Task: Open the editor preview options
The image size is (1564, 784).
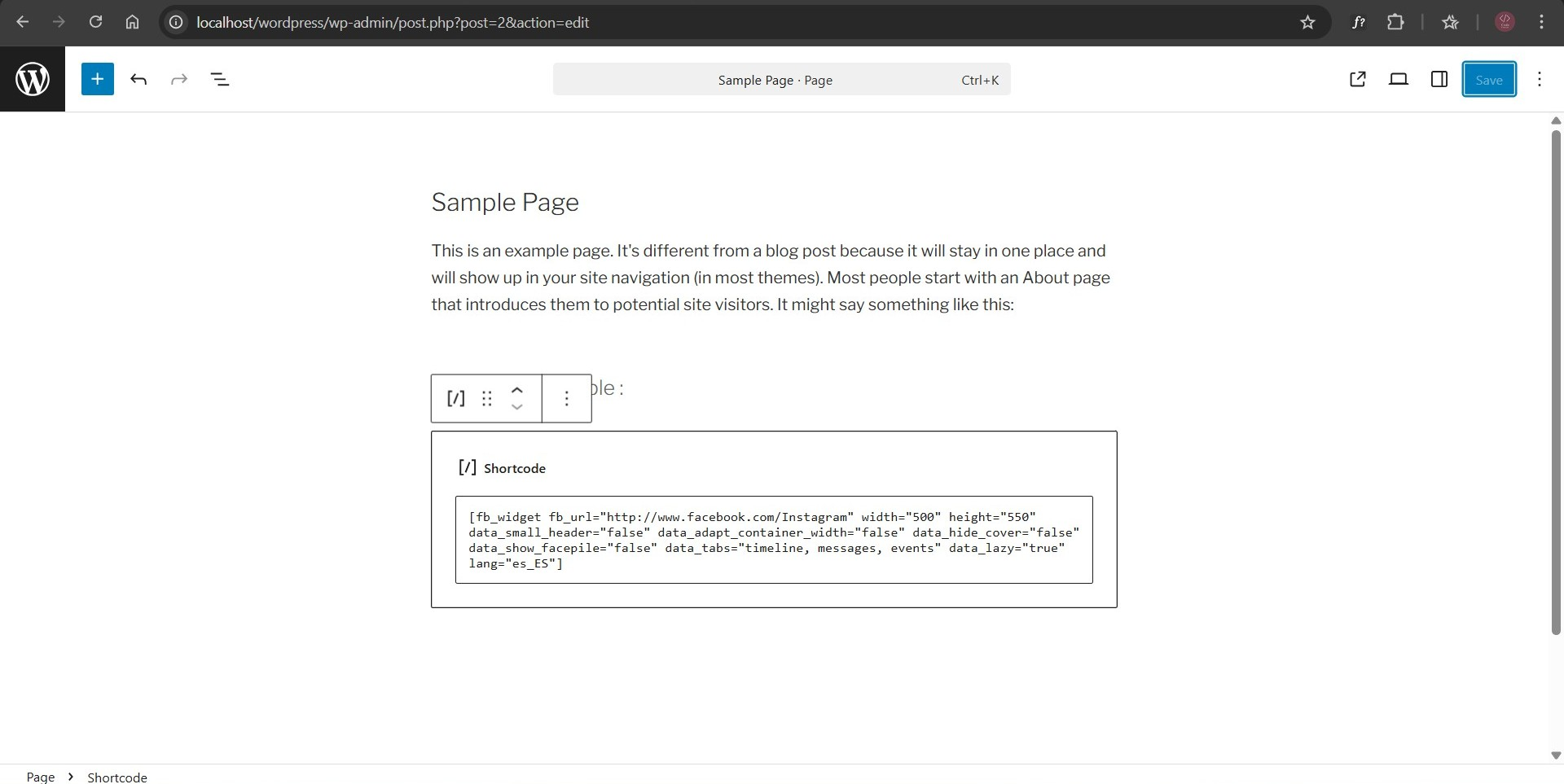Action: click(x=1398, y=79)
